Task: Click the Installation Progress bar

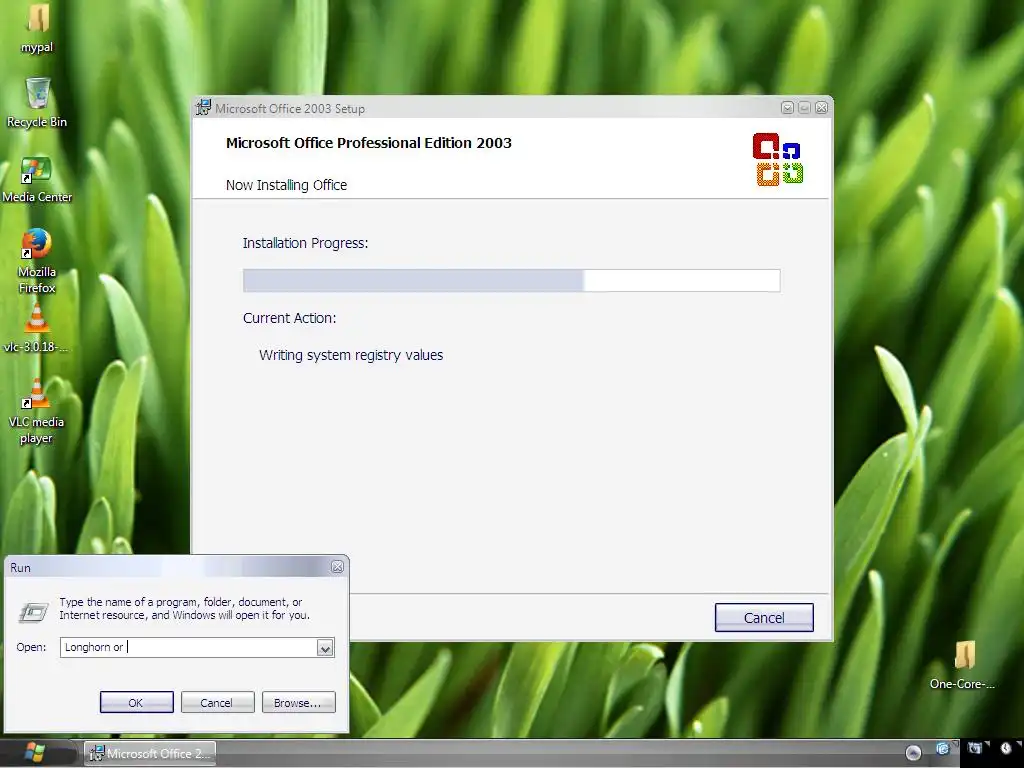Action: click(x=511, y=280)
